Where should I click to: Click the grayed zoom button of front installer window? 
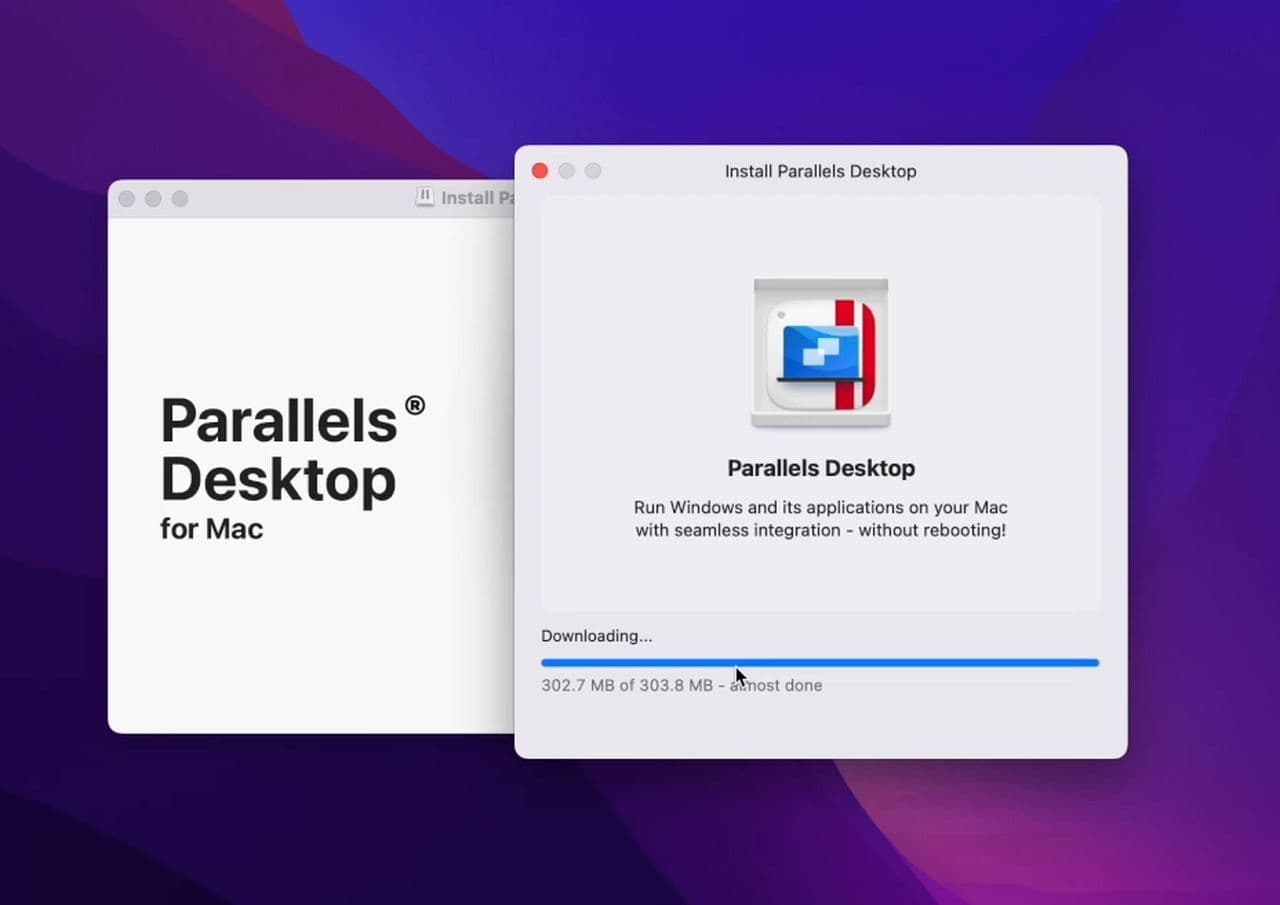tap(593, 171)
